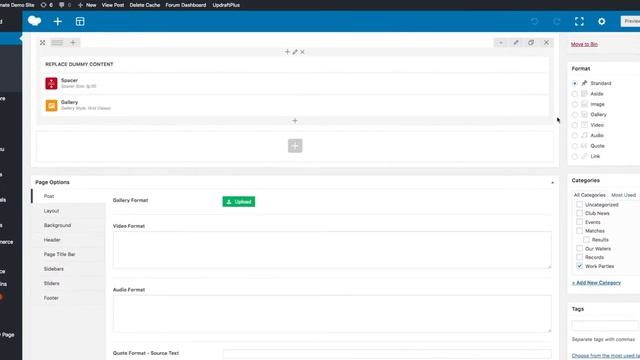The image size is (640, 360).
Task: Delete the container with X icon
Action: 546,42
